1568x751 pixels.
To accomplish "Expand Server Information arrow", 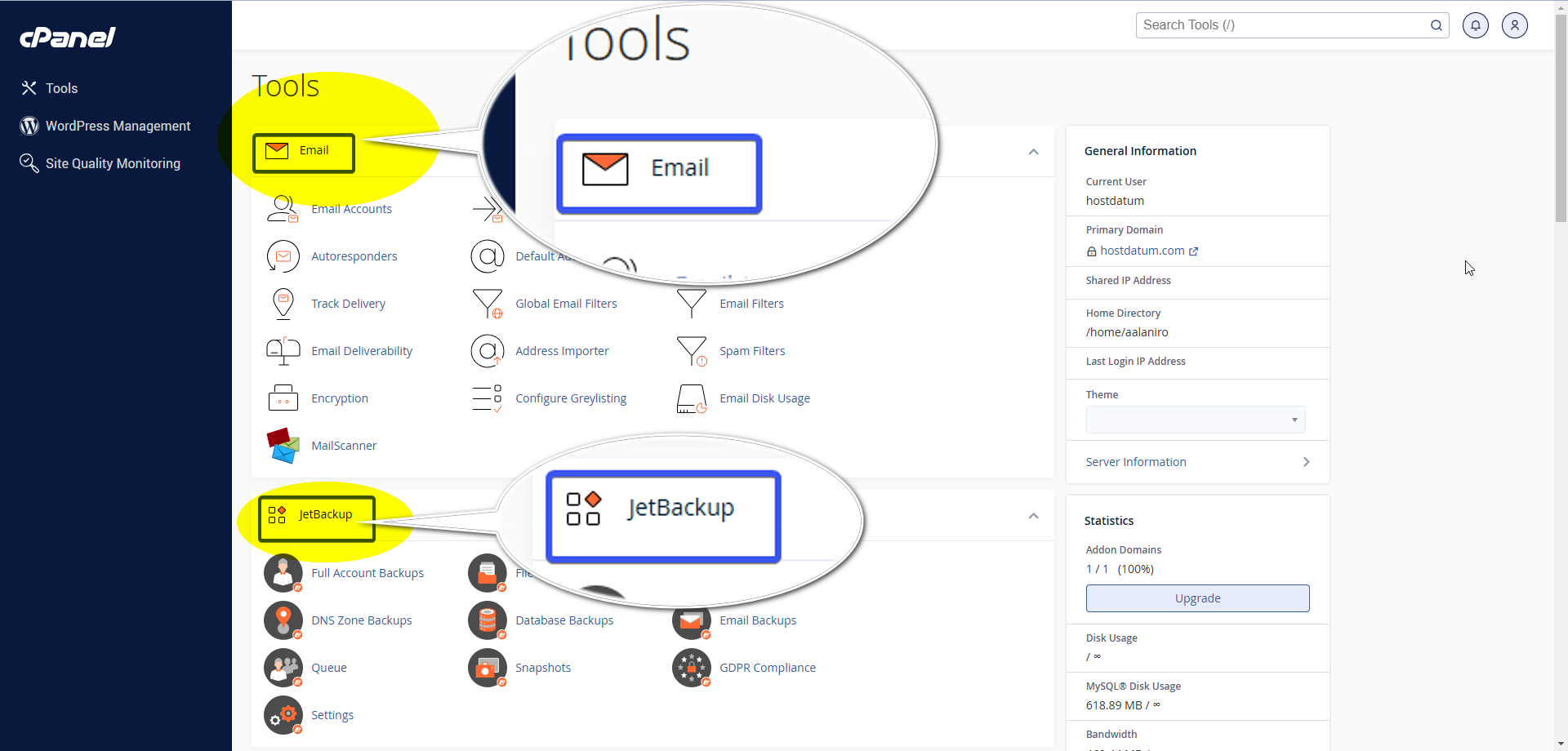I will (1306, 462).
